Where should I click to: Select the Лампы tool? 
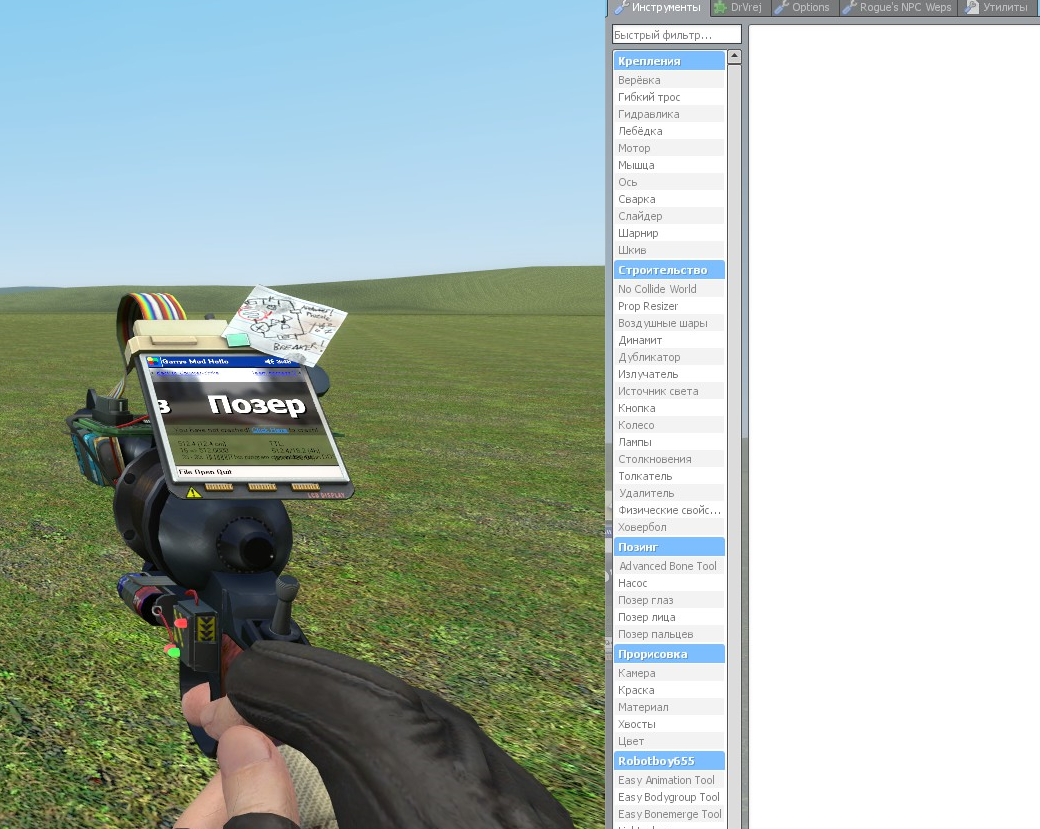[x=669, y=442]
